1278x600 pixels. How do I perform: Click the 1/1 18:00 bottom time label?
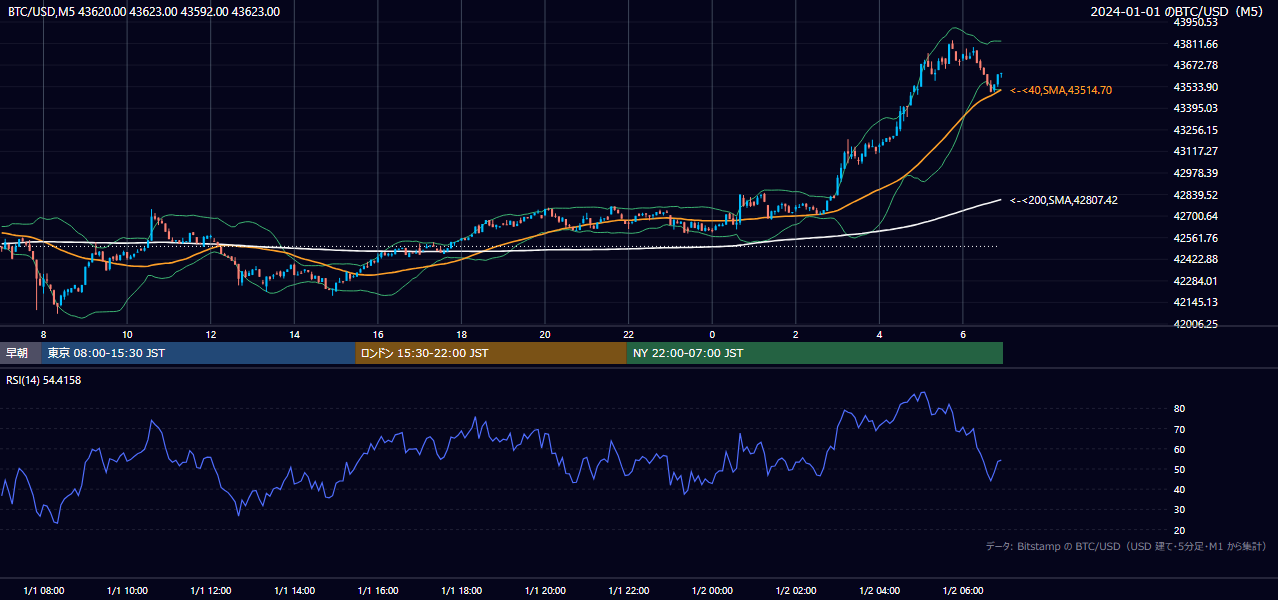pyautogui.click(x=461, y=590)
